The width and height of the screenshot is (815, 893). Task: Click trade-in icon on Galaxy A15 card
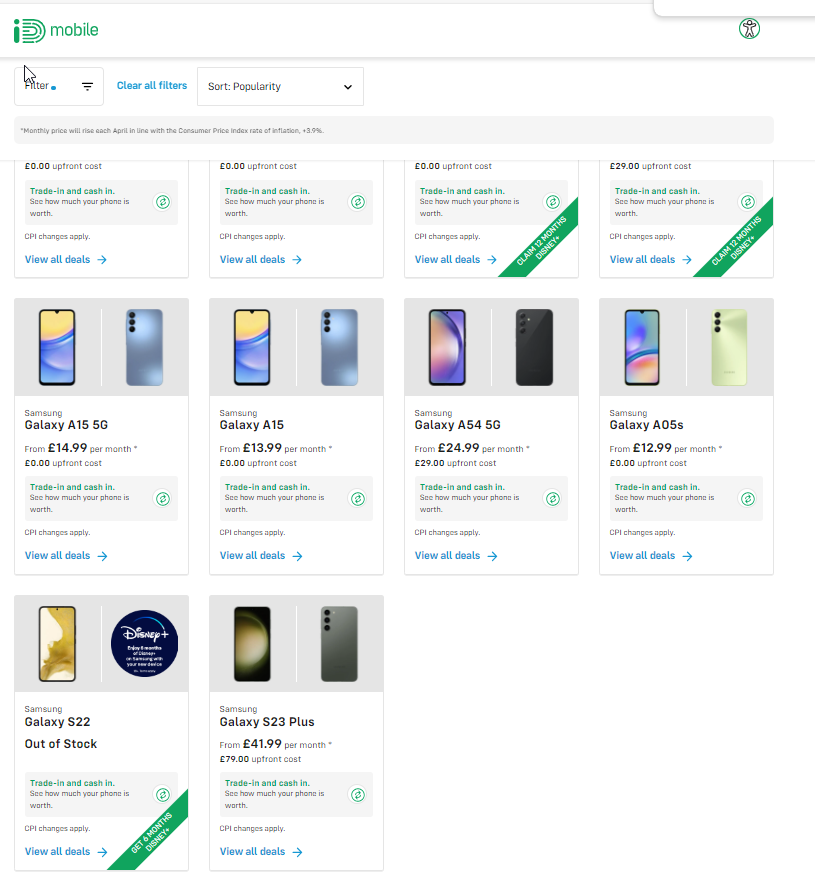point(358,499)
